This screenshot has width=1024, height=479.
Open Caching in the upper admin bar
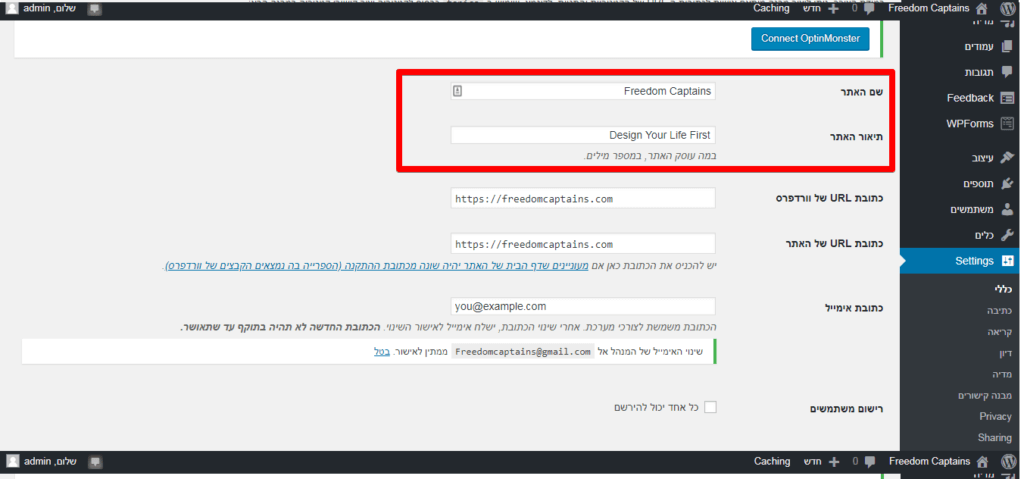tap(771, 8)
